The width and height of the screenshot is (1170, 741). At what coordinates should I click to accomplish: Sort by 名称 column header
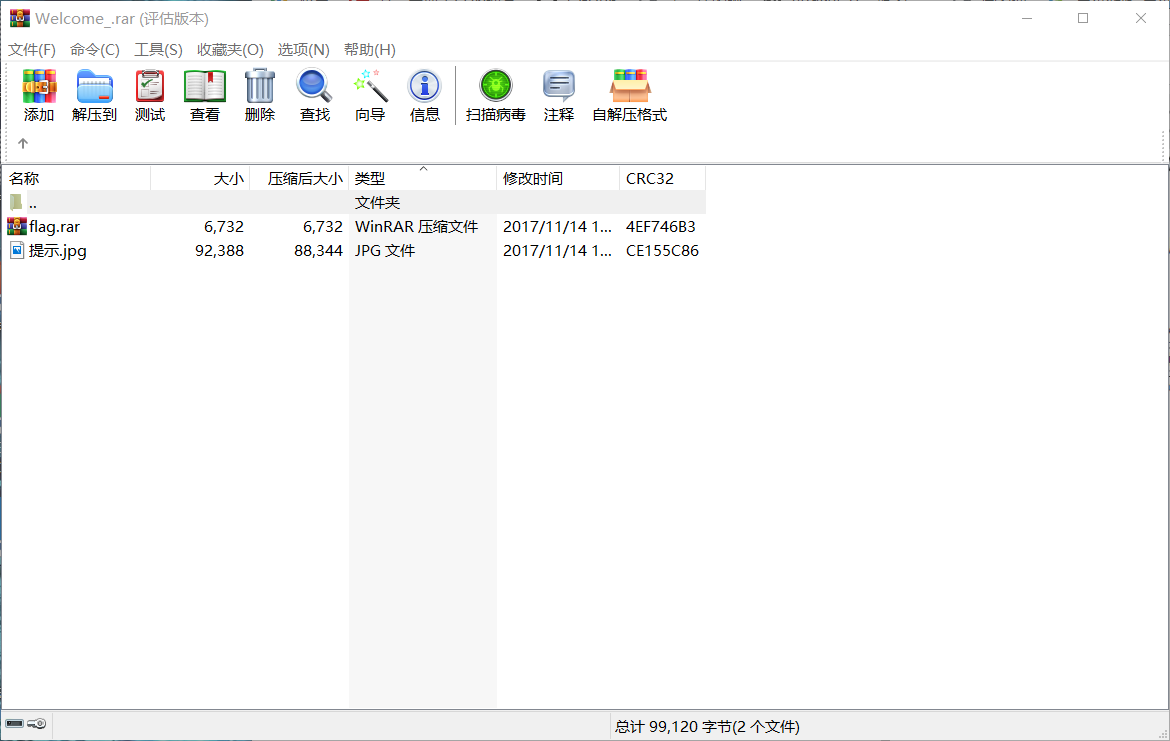(x=76, y=178)
